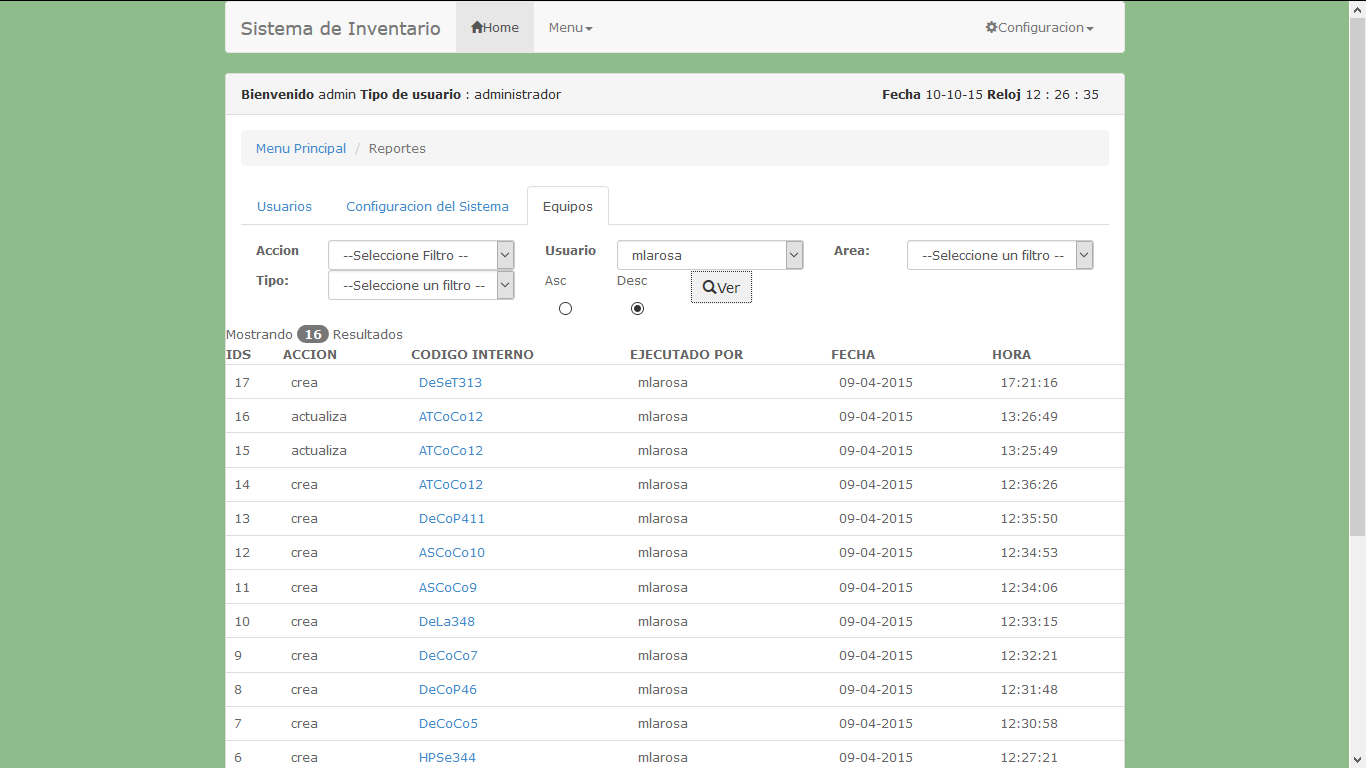Click the scrollbar up arrow
The image size is (1366, 768).
click(x=1357, y=8)
